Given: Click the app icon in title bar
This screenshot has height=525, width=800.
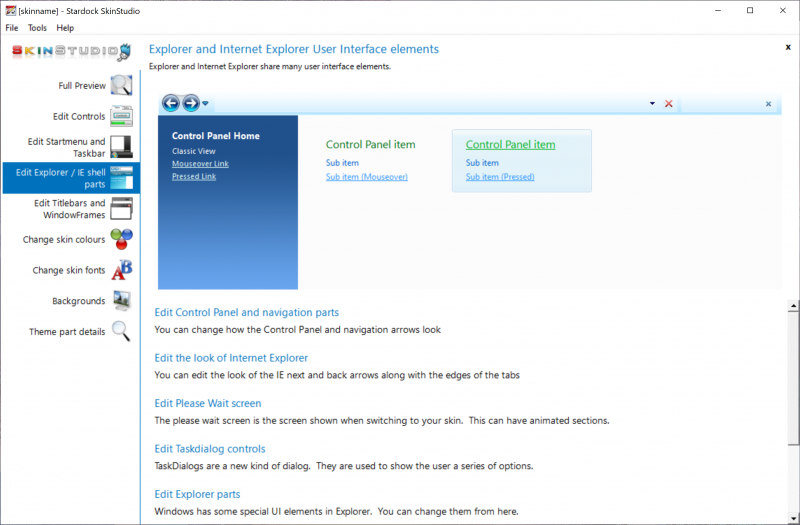Looking at the screenshot, I should click(10, 10).
